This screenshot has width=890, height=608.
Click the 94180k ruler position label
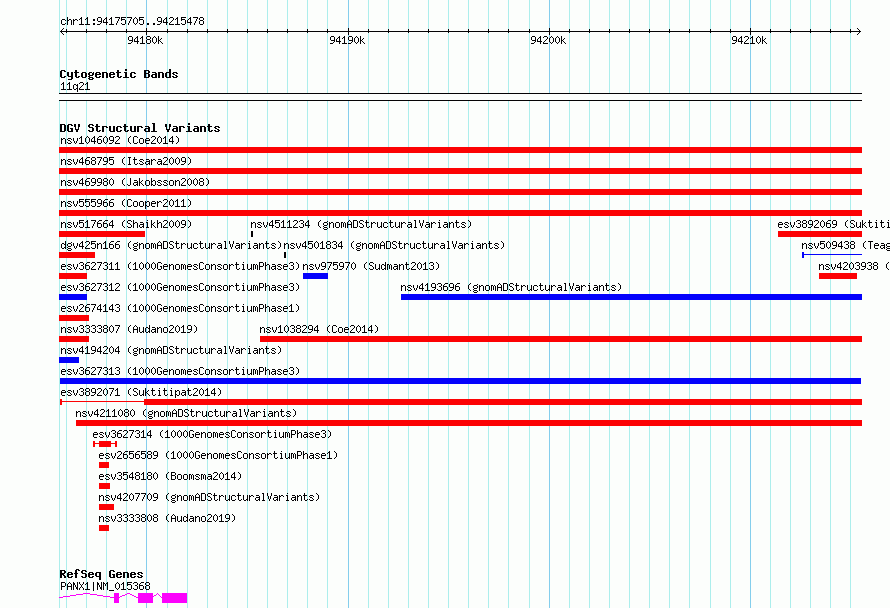(145, 40)
